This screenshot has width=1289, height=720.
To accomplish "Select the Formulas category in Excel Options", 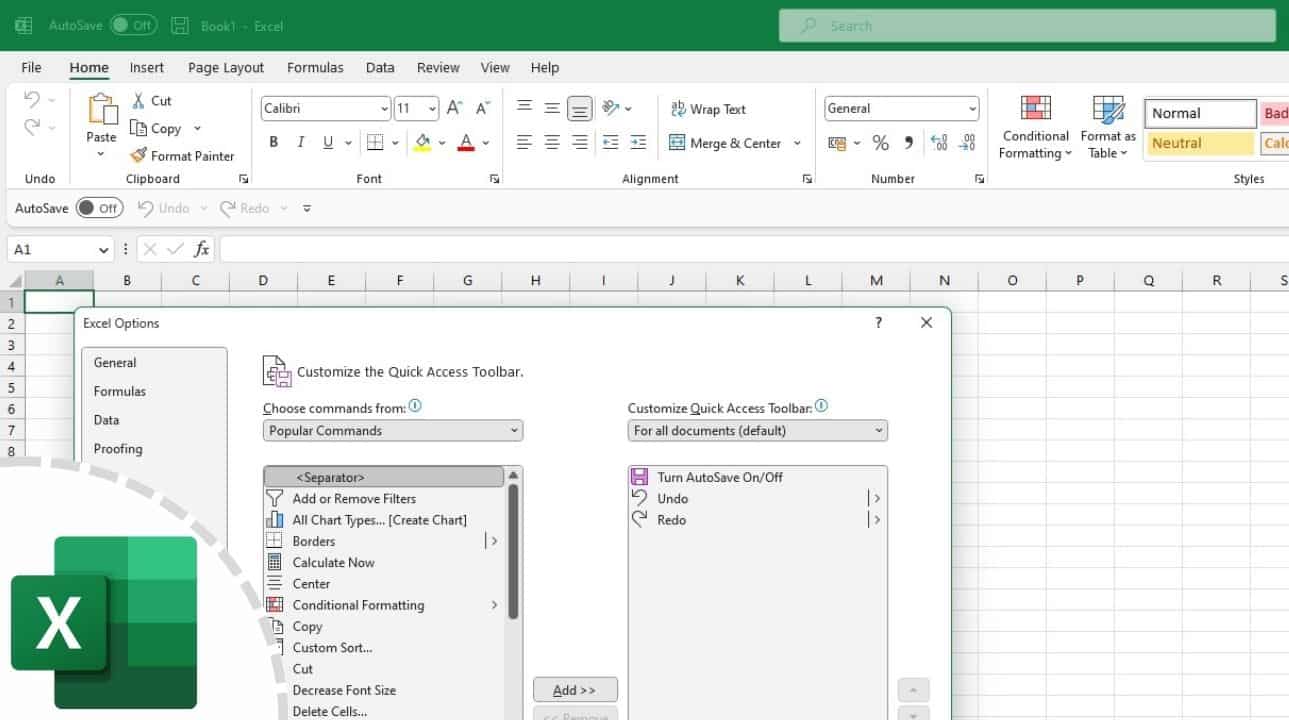I will point(120,391).
